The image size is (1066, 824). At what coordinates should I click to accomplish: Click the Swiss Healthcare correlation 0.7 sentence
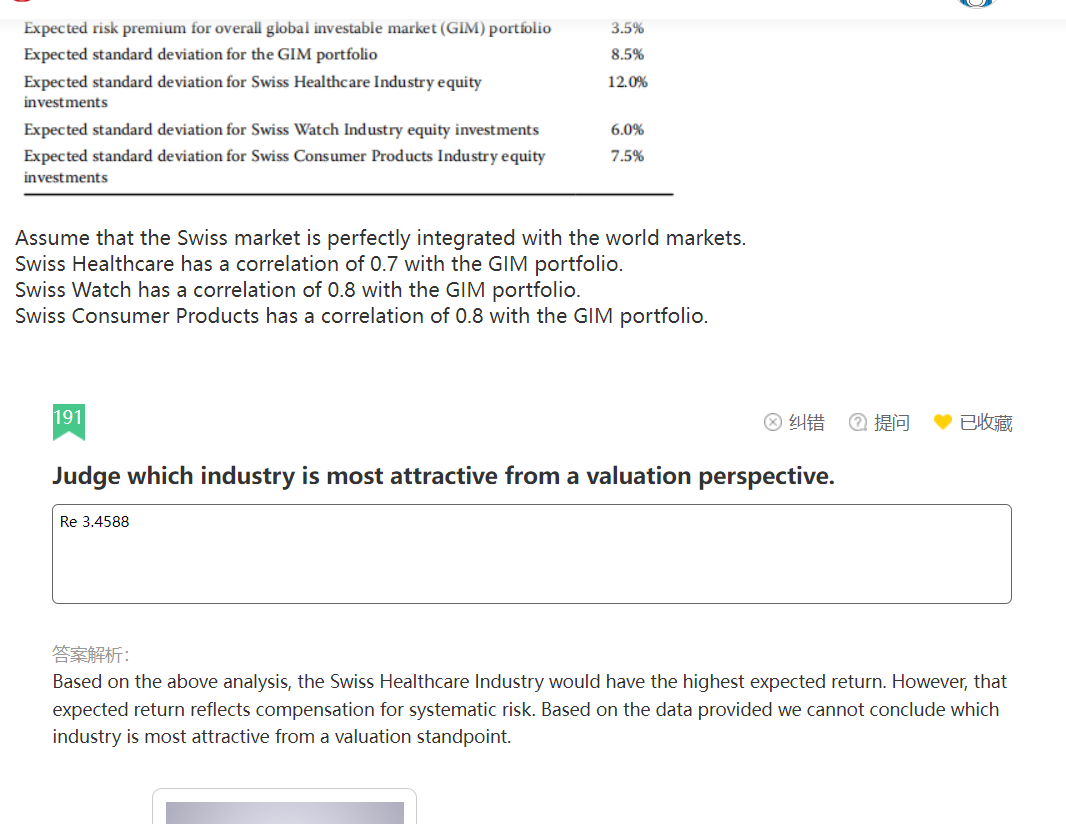point(319,264)
